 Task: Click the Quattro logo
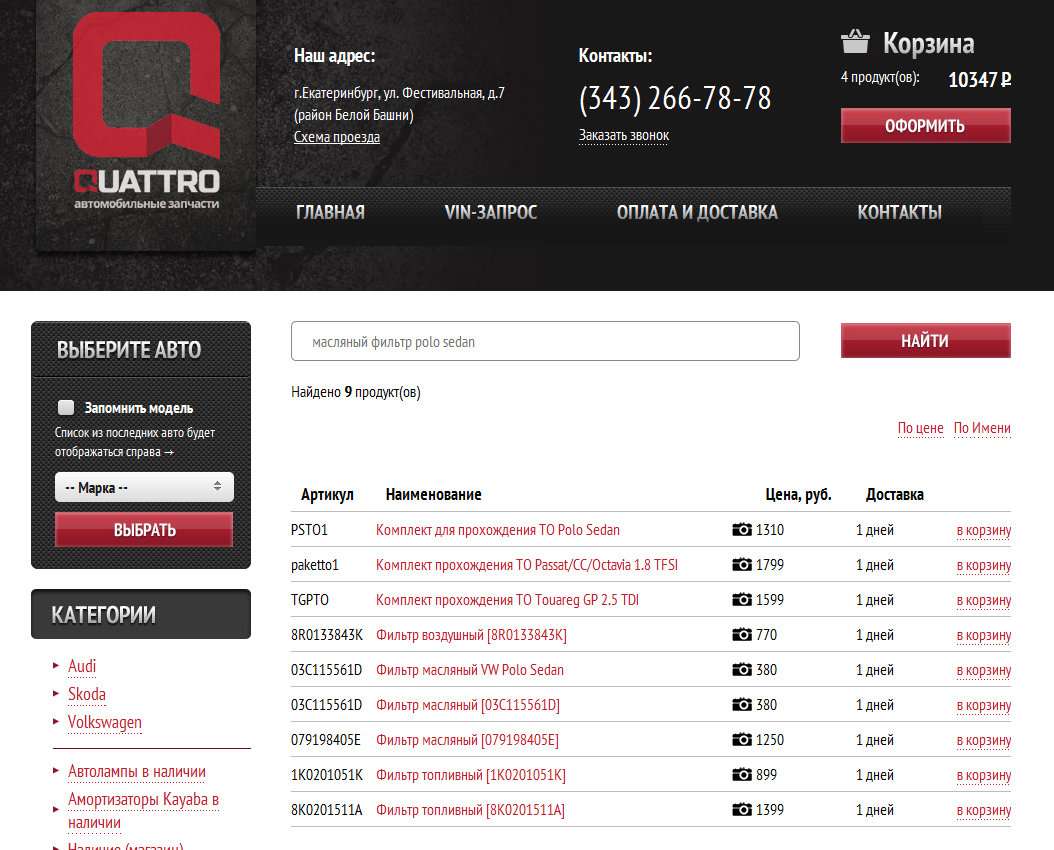pyautogui.click(x=147, y=111)
